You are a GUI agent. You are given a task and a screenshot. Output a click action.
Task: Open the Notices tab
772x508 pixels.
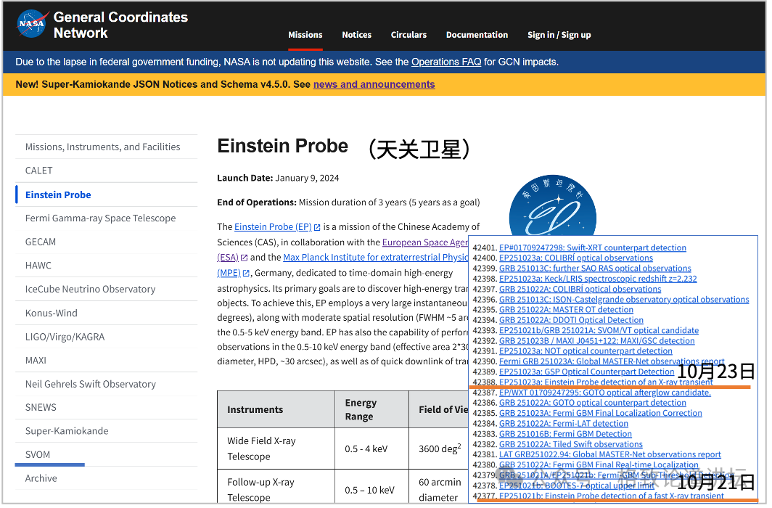[x=358, y=35]
